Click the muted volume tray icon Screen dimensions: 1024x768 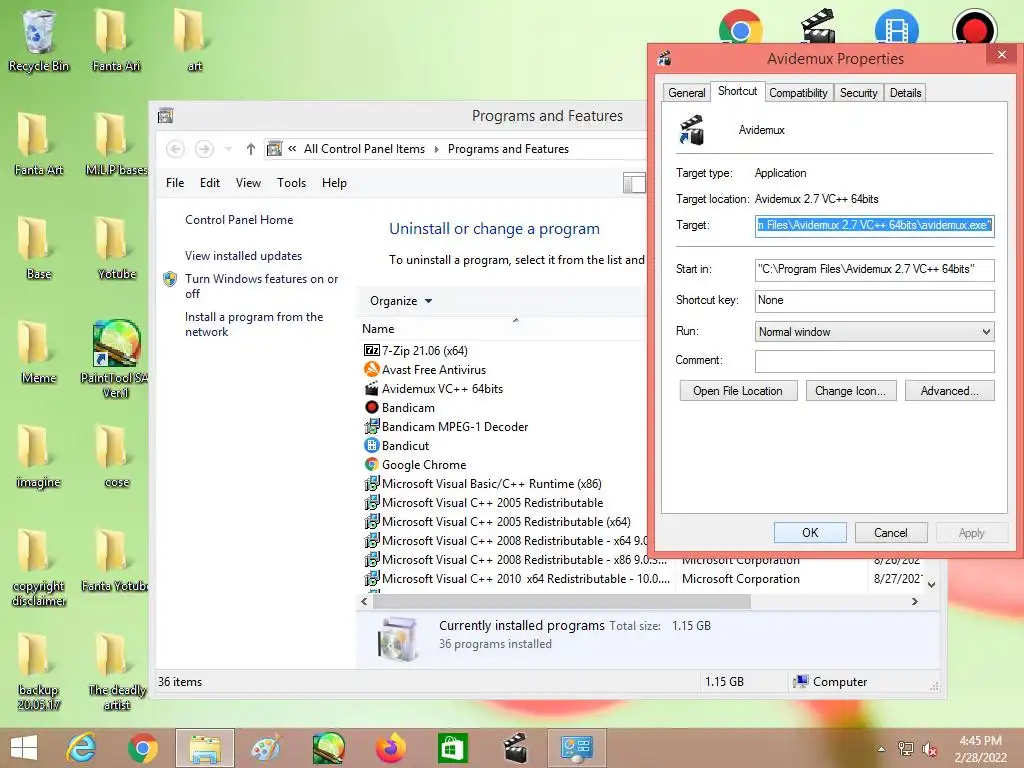click(930, 749)
